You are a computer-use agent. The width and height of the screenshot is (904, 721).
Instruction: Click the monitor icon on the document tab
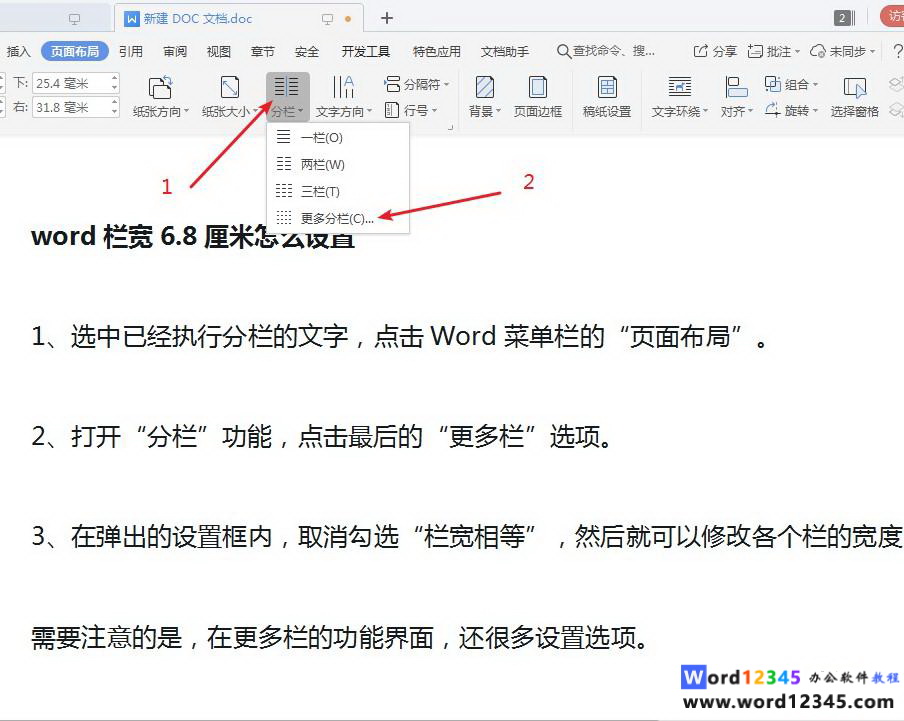tap(327, 19)
